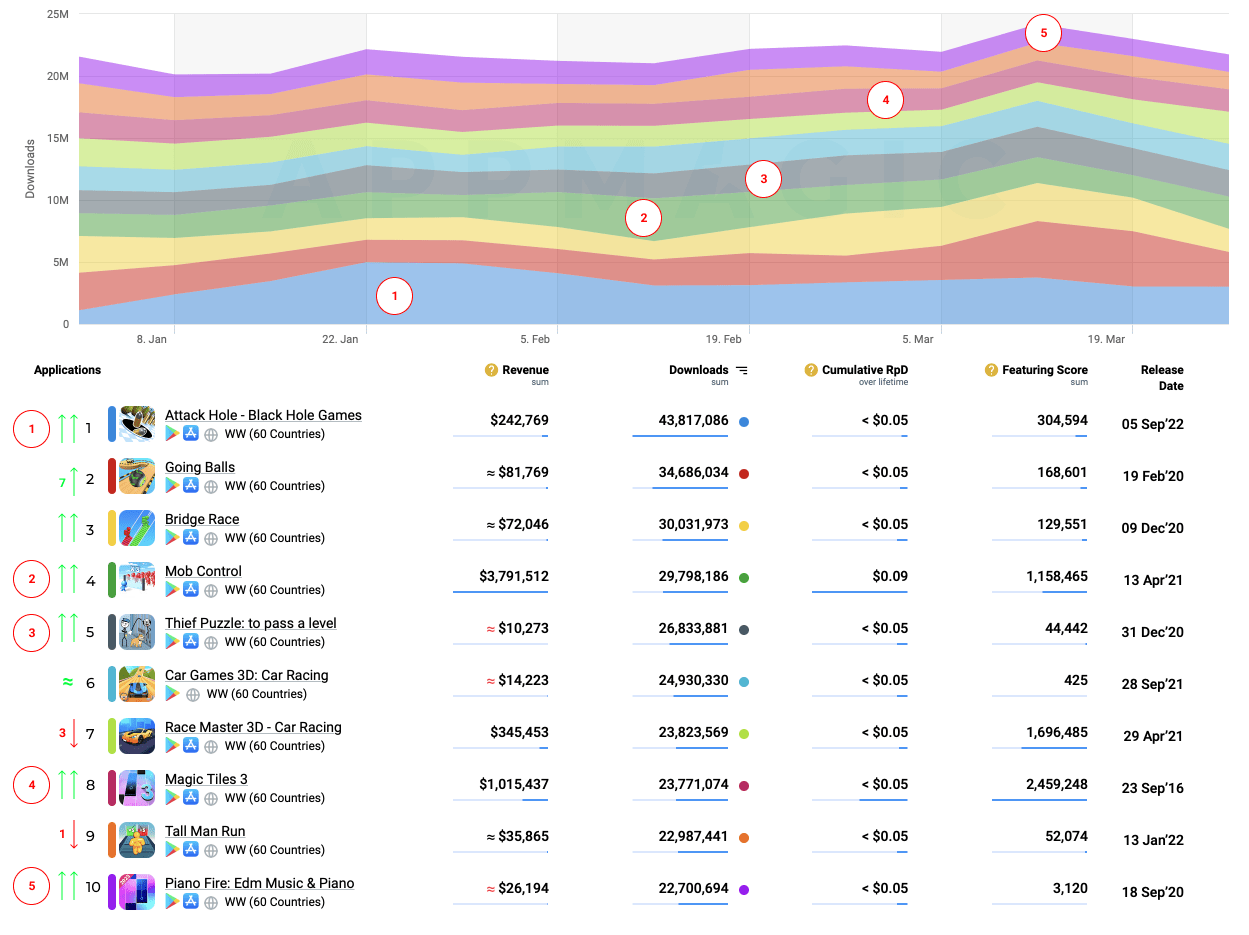Sort table by Revenue column header
This screenshot has width=1249, height=935.
pos(525,370)
